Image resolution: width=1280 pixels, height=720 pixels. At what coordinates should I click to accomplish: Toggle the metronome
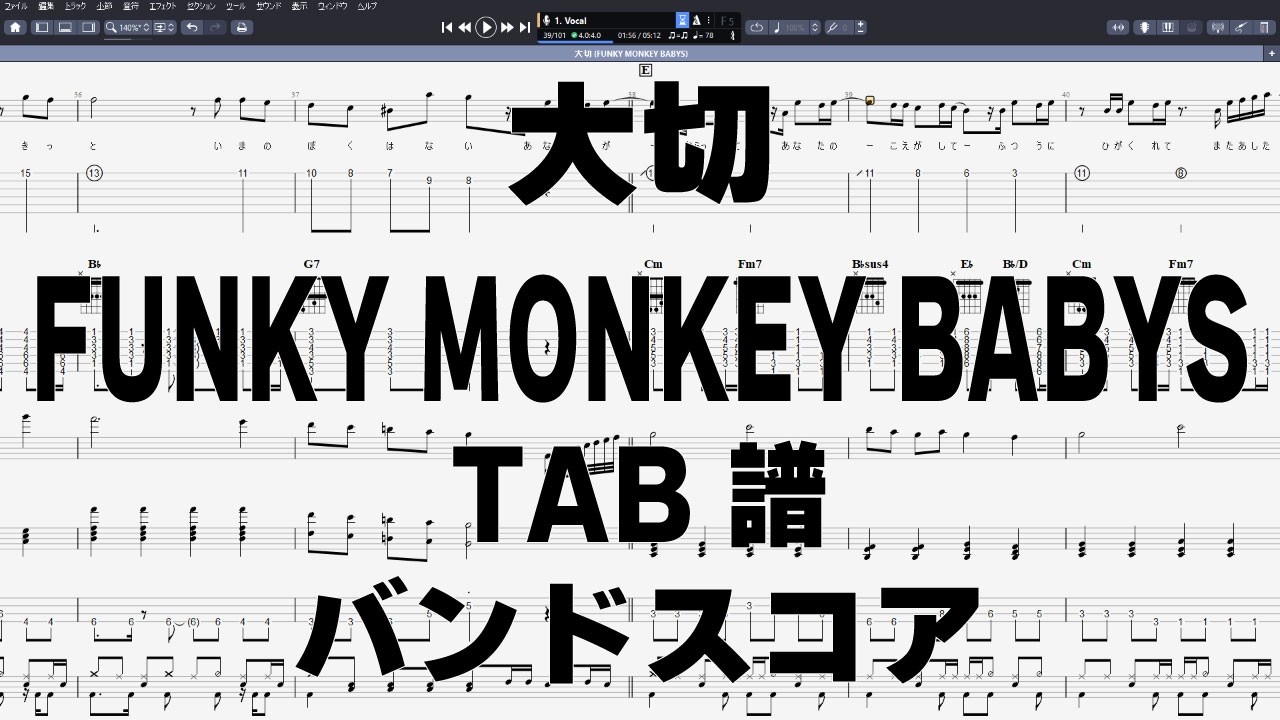click(696, 20)
